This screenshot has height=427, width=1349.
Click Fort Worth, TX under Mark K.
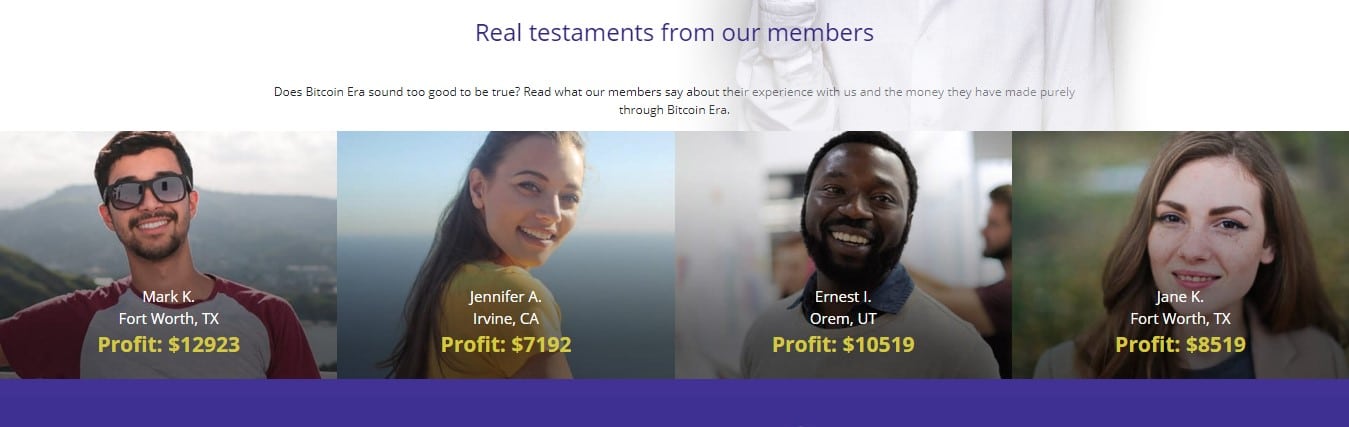[169, 319]
